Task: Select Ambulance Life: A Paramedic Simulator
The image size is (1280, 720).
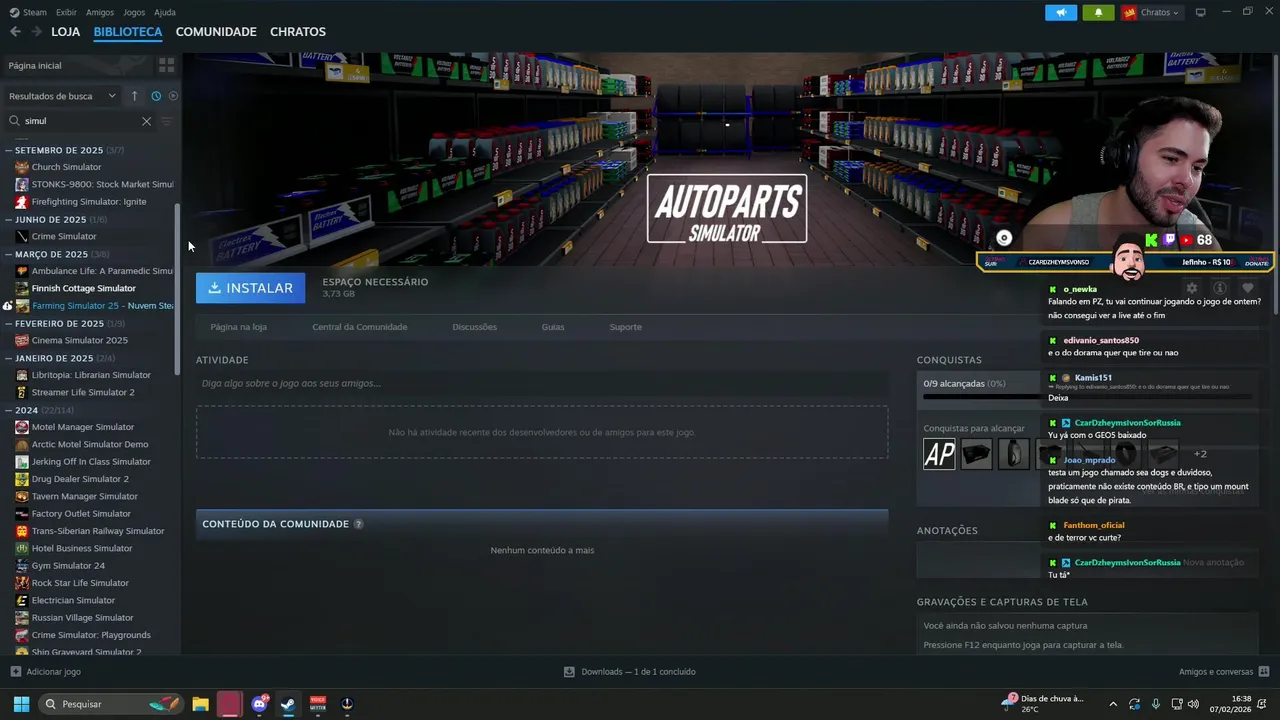Action: [x=95, y=271]
